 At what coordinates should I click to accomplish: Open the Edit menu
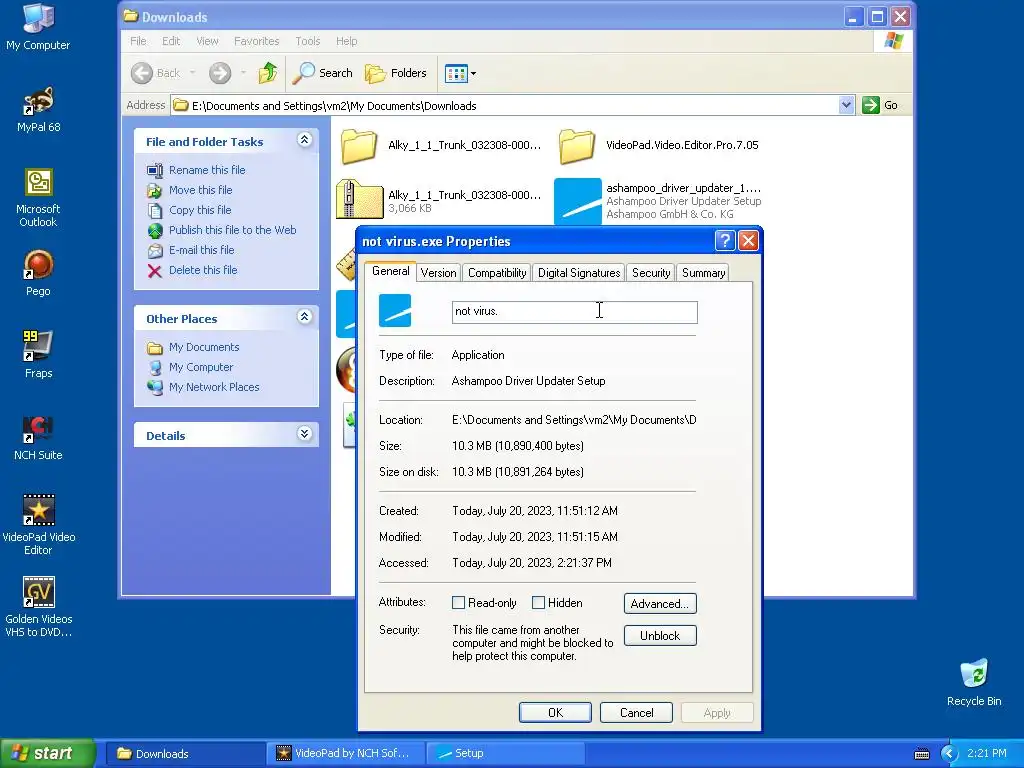tap(171, 41)
